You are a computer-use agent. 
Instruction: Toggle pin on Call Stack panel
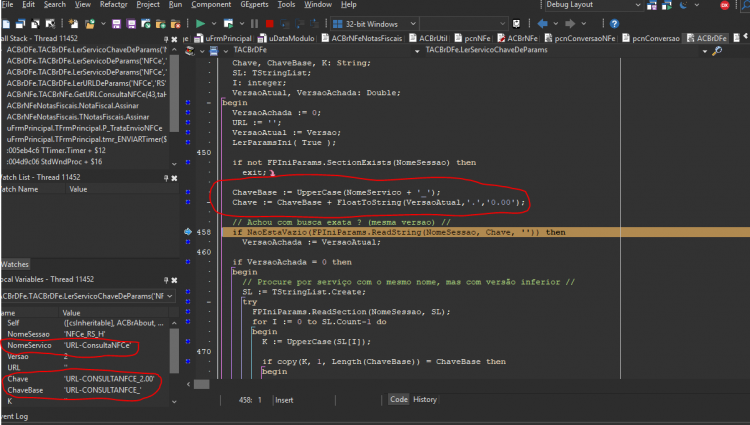pyautogui.click(x=166, y=39)
